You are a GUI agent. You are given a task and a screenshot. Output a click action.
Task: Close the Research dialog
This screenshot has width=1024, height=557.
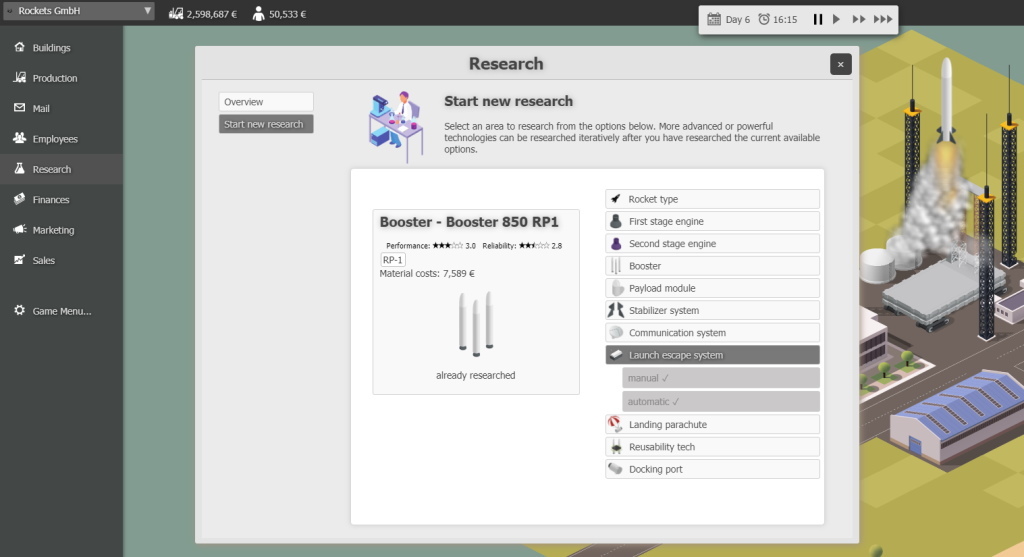pyautogui.click(x=840, y=64)
